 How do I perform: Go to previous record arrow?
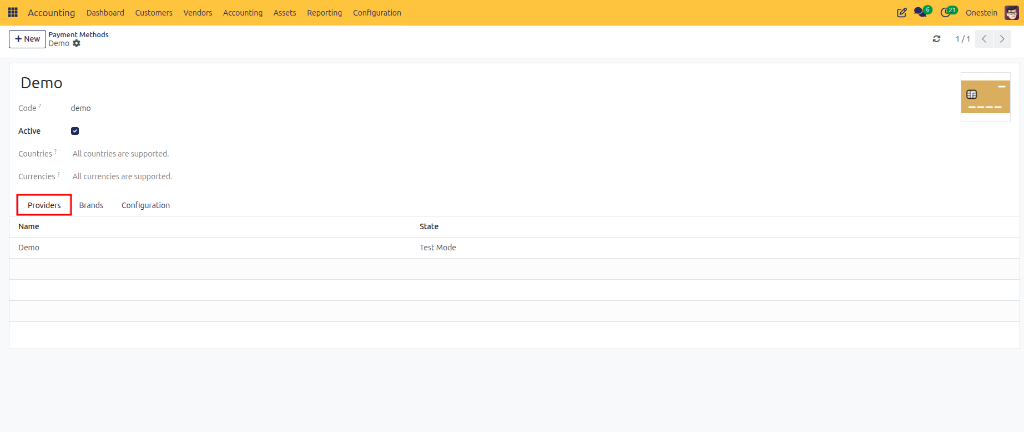(984, 39)
